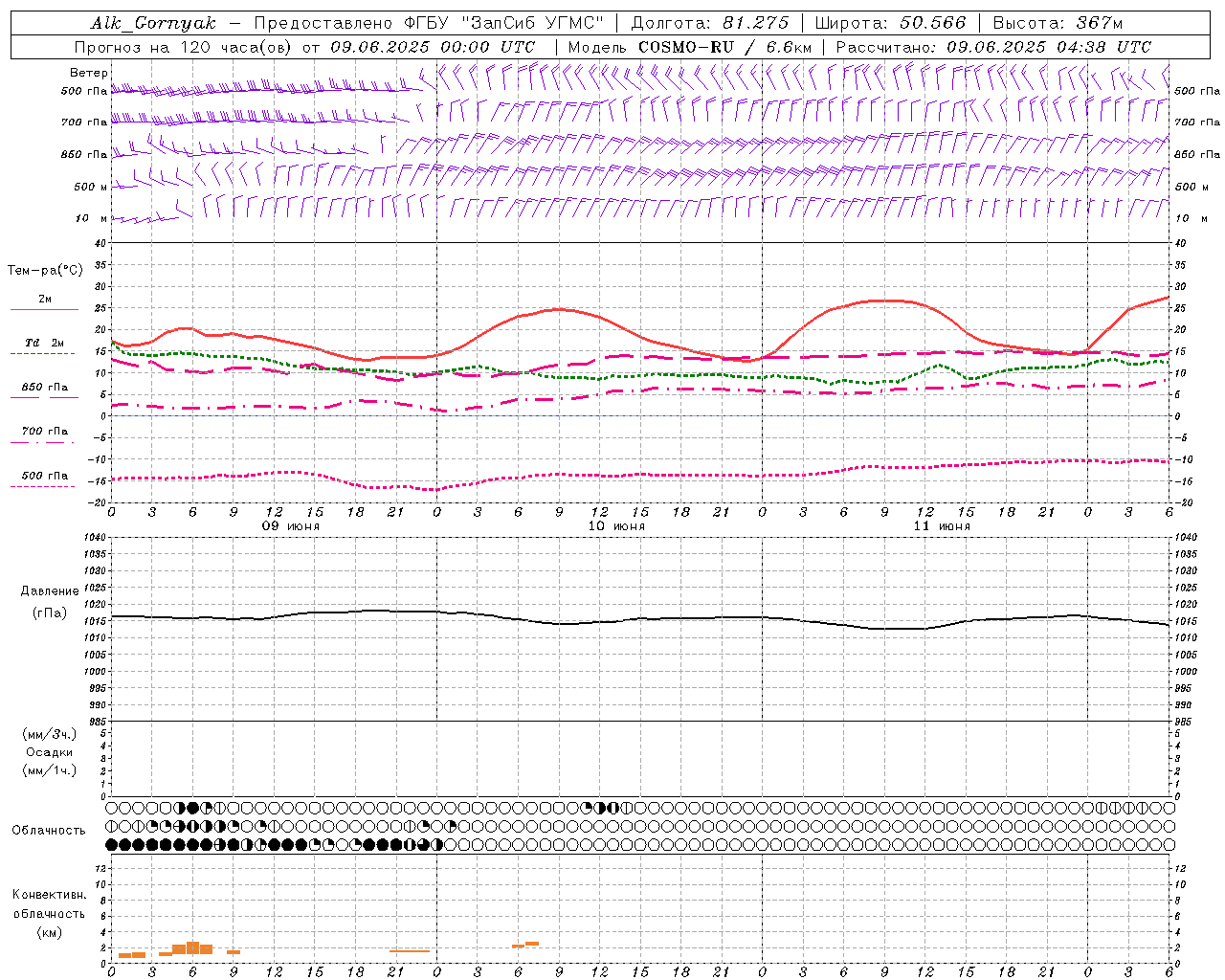Click the station name Alk_Gornyak
This screenshot has width=1225, height=980.
tap(153, 23)
